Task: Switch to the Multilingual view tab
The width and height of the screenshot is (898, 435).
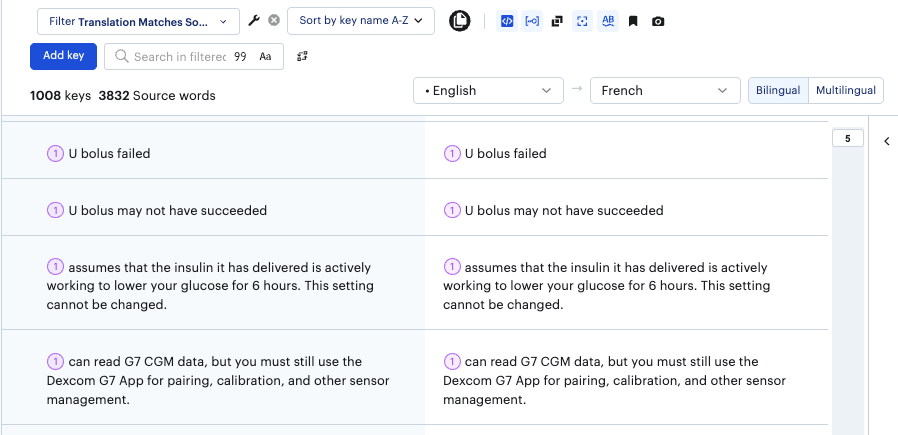Action: 845,91
